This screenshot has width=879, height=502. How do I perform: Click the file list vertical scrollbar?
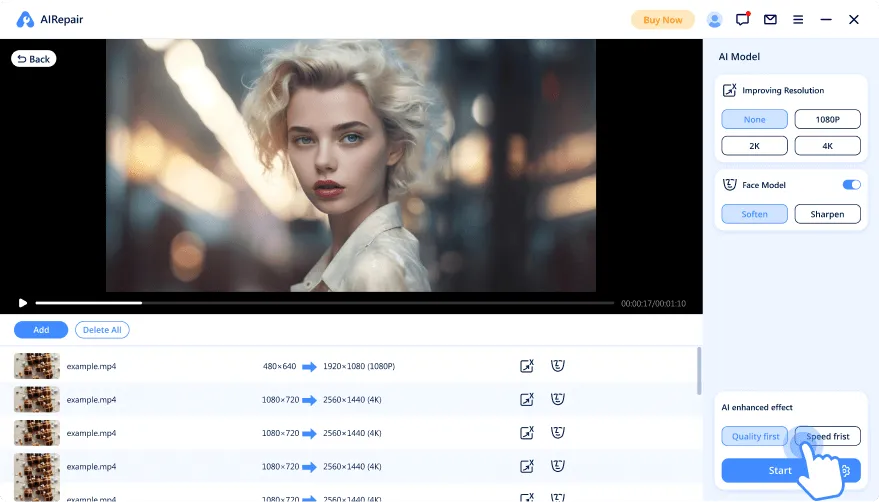(698, 371)
